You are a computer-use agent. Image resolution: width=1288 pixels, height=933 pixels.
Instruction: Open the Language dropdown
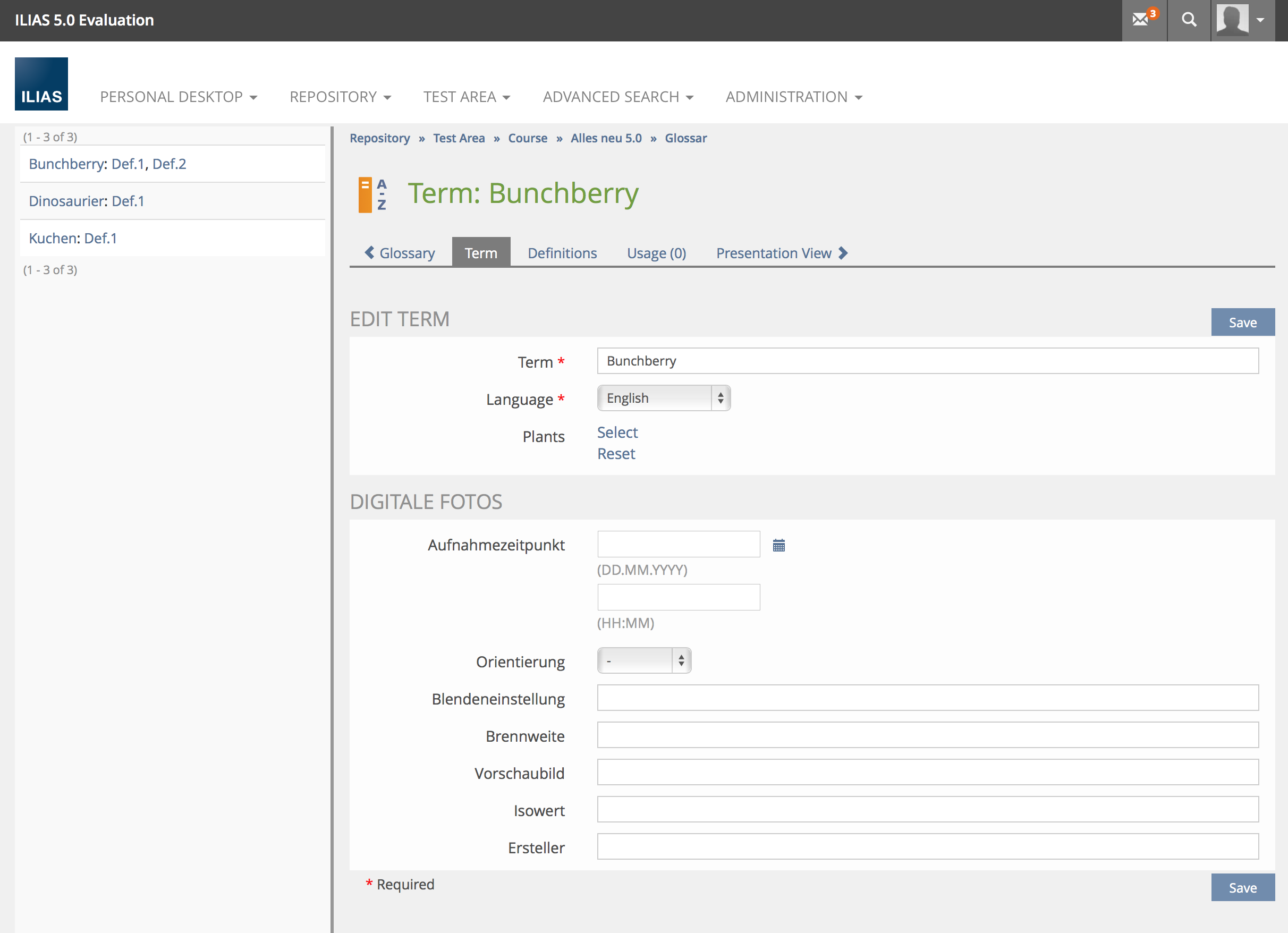pos(663,398)
